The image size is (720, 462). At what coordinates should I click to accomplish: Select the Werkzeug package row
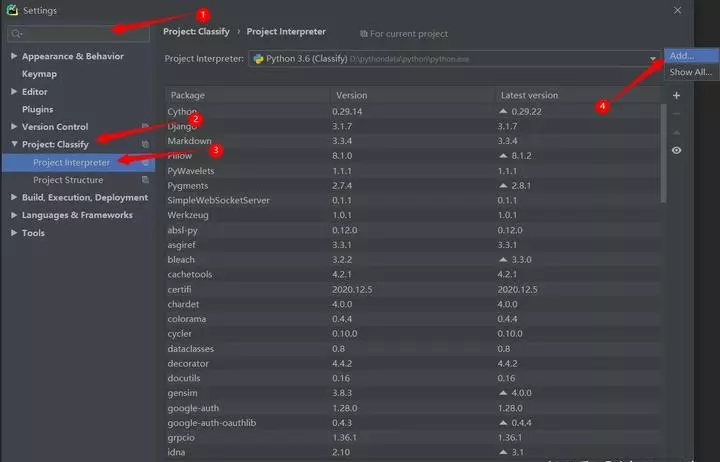[x=413, y=215]
